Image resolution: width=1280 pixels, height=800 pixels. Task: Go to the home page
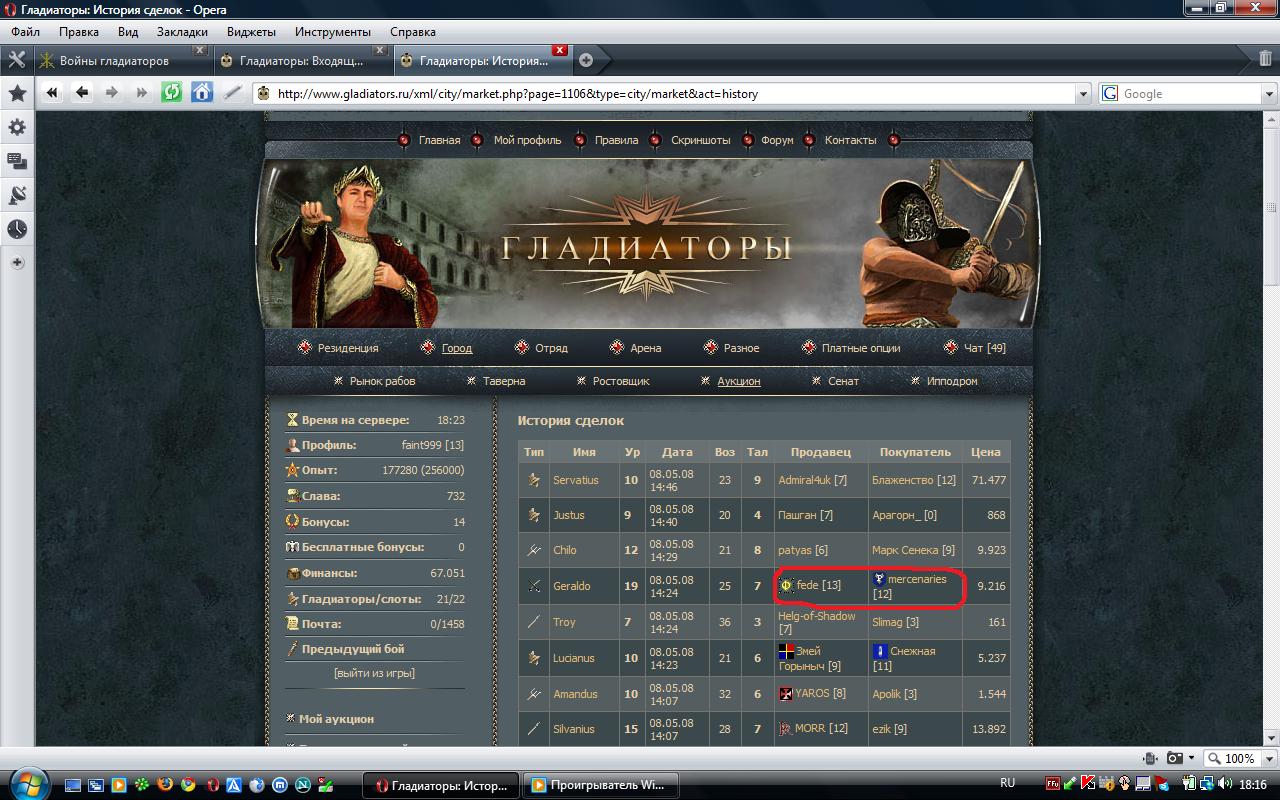[202, 93]
